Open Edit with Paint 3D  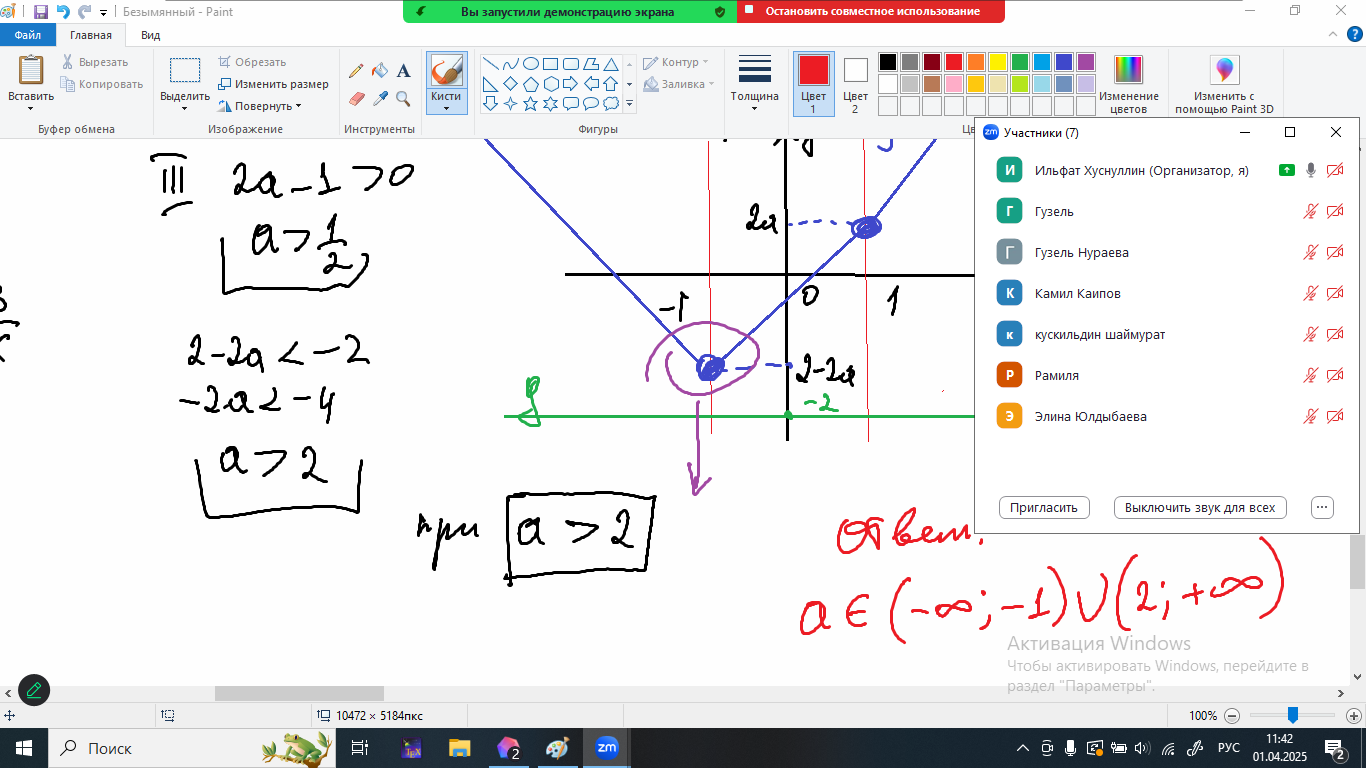(1224, 72)
